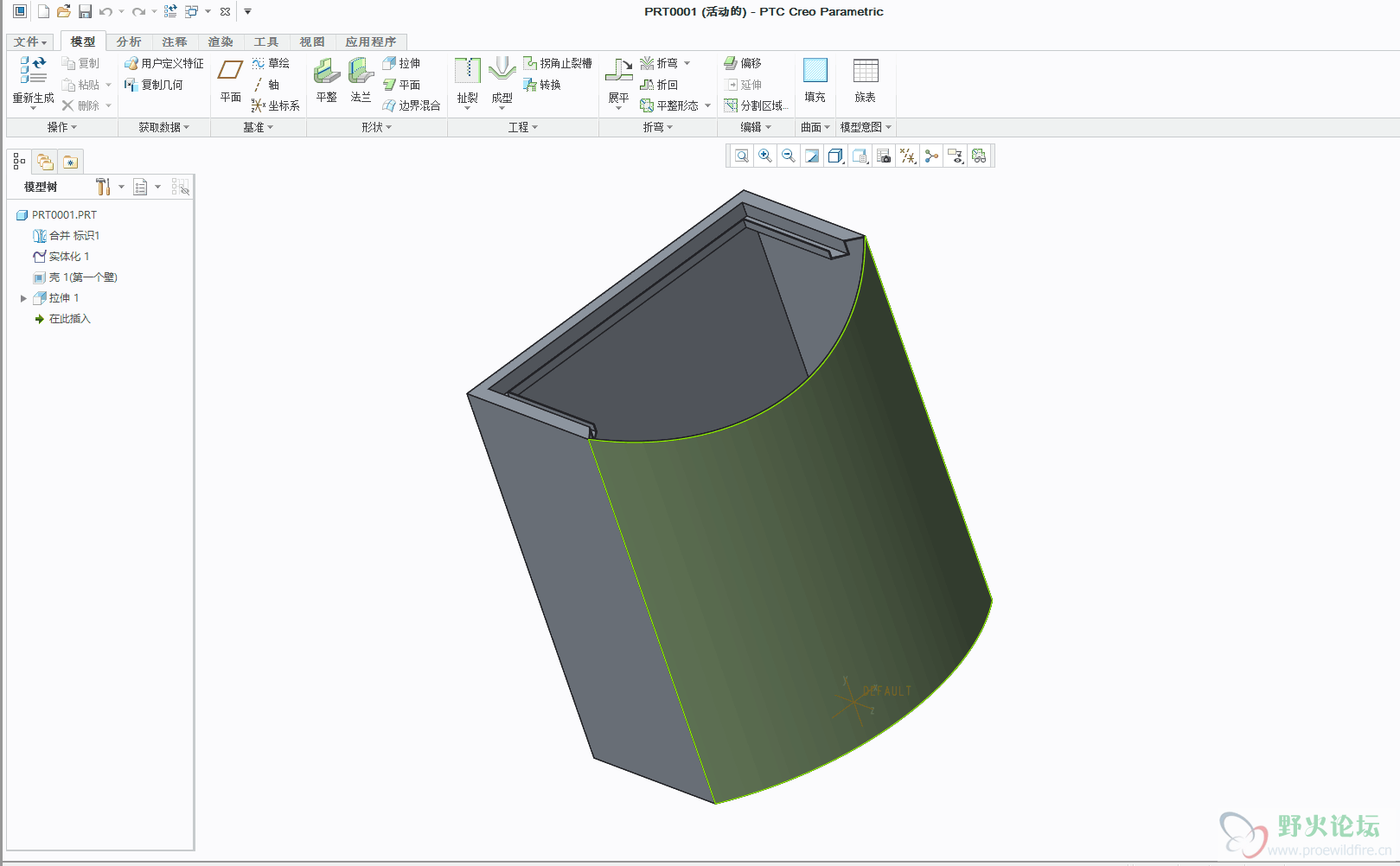Viewport: 1400px width, 866px height.
Task: Open the 工程 group dropdown
Action: pyautogui.click(x=522, y=127)
